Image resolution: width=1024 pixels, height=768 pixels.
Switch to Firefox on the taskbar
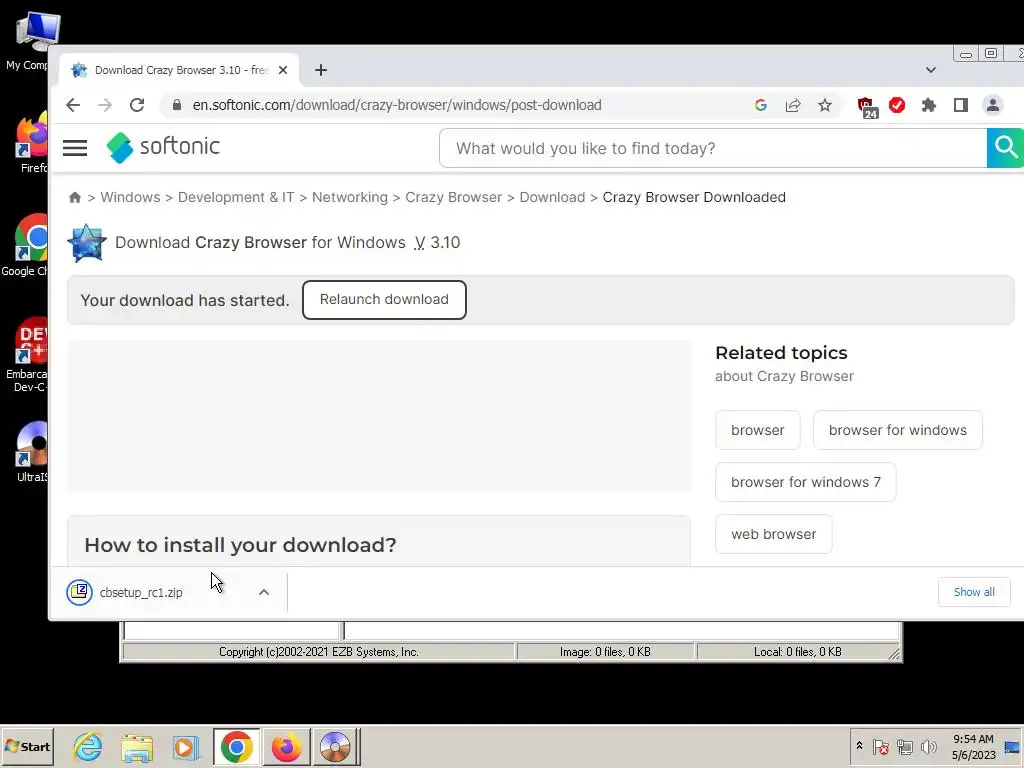click(x=286, y=746)
